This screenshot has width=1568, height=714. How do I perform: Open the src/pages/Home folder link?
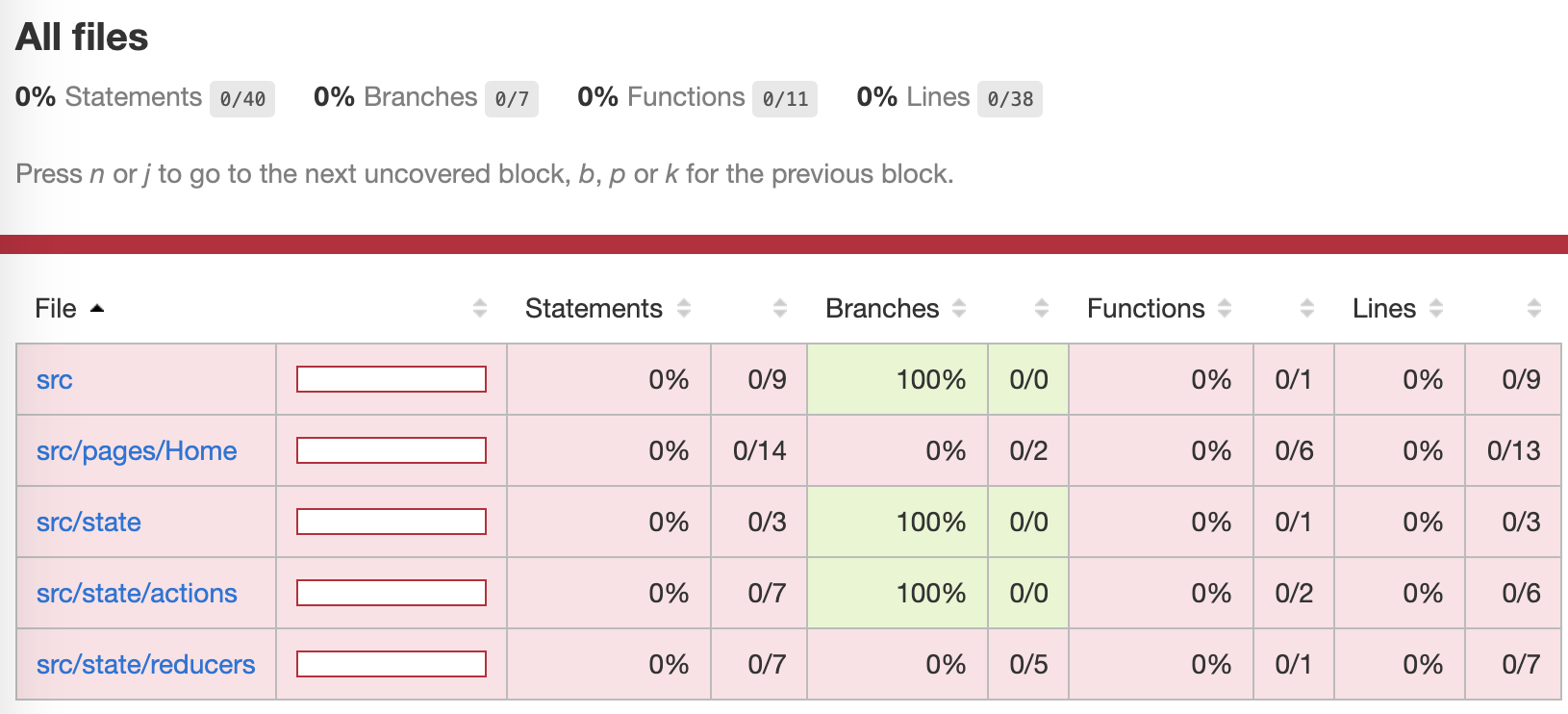[137, 451]
